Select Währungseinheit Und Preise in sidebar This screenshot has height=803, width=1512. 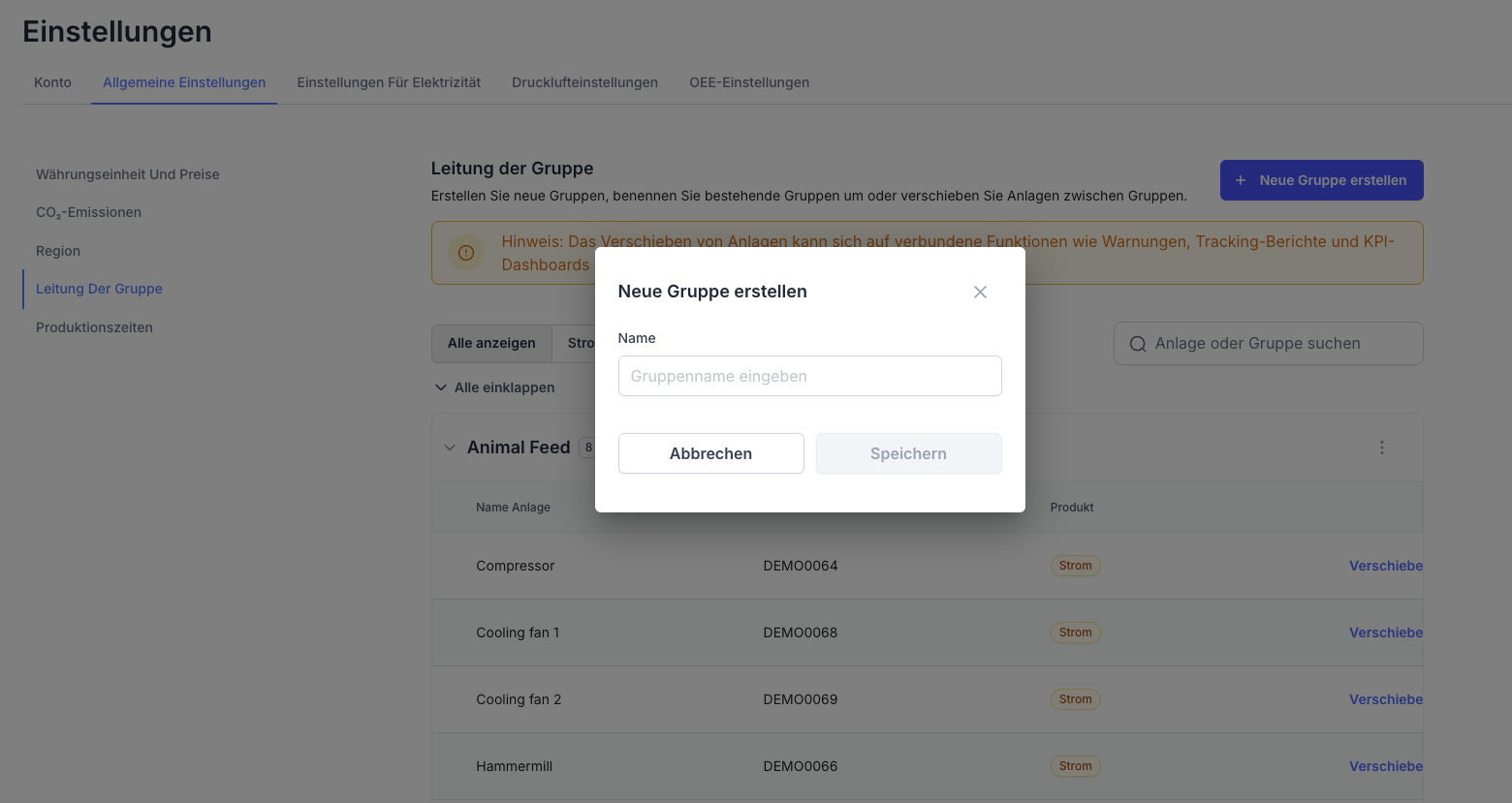128,174
